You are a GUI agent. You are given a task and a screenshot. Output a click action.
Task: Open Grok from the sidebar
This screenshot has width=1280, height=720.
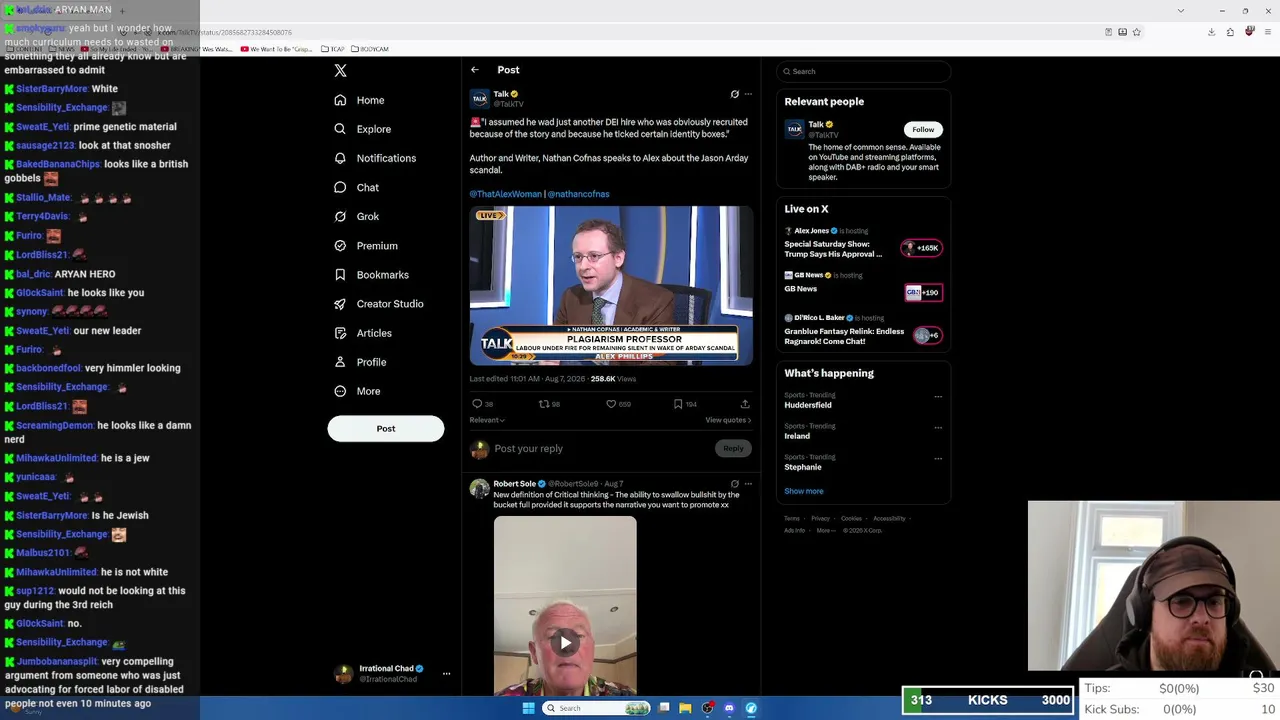click(357, 216)
